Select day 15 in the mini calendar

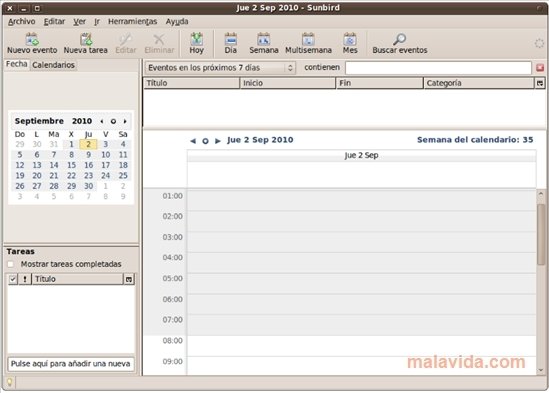71,165
